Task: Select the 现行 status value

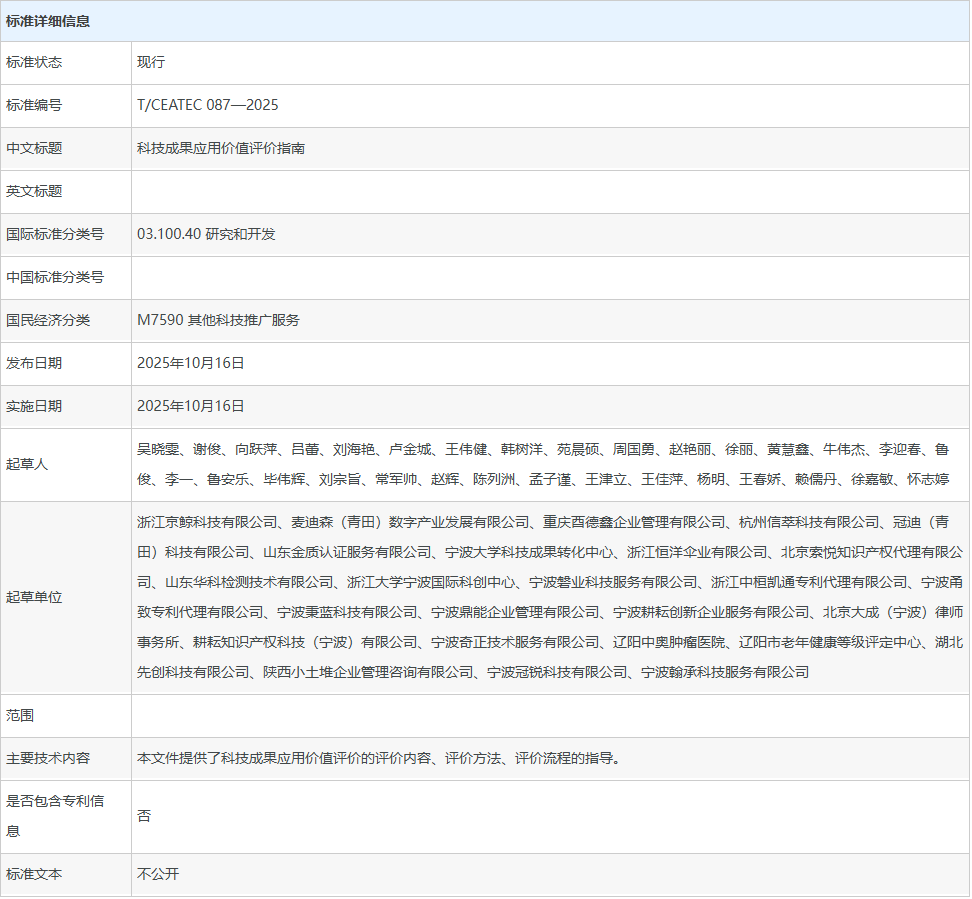Action: pos(151,62)
